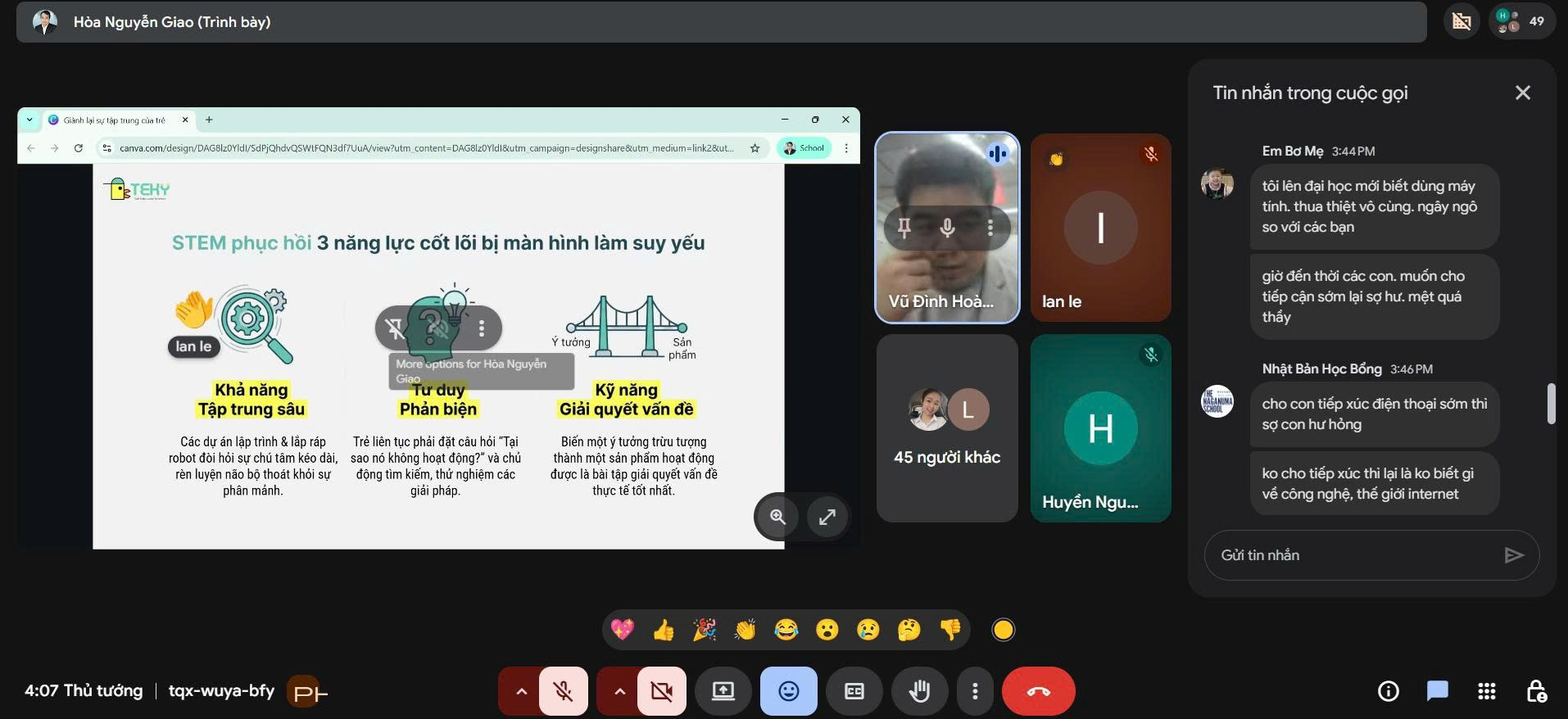
Task: Turn on captions
Action: click(x=854, y=691)
